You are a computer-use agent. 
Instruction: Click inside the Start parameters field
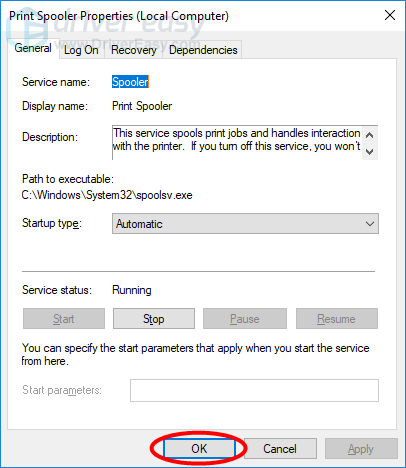pyautogui.click(x=254, y=390)
